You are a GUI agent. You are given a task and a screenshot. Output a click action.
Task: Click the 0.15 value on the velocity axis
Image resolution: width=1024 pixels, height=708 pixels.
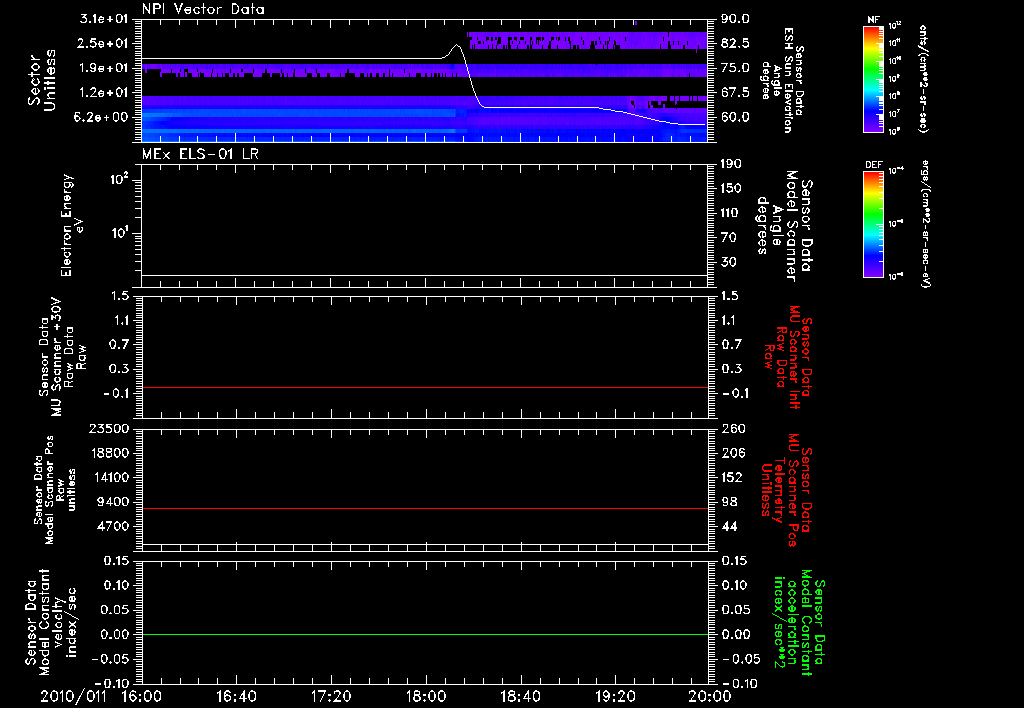[116, 561]
